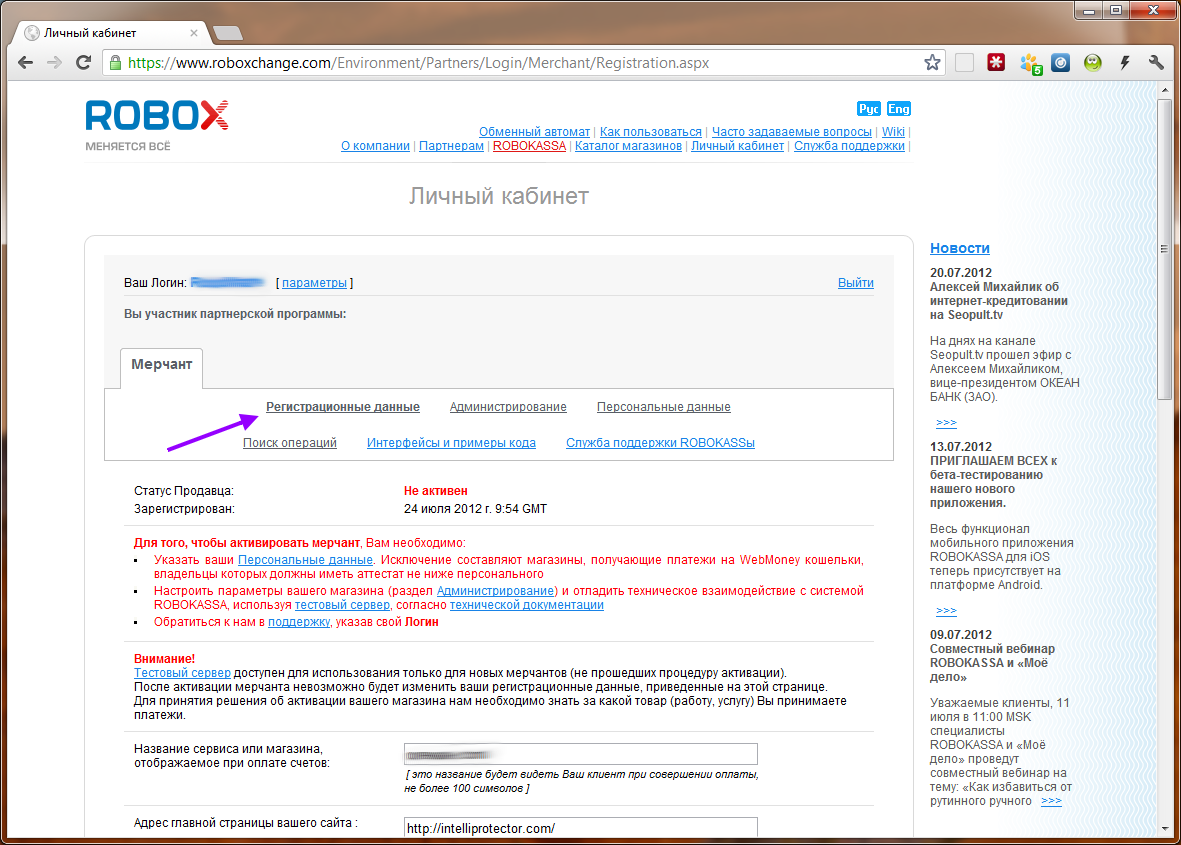Click the 20.07.2012 news date
The image size is (1181, 845).
pos(960,273)
